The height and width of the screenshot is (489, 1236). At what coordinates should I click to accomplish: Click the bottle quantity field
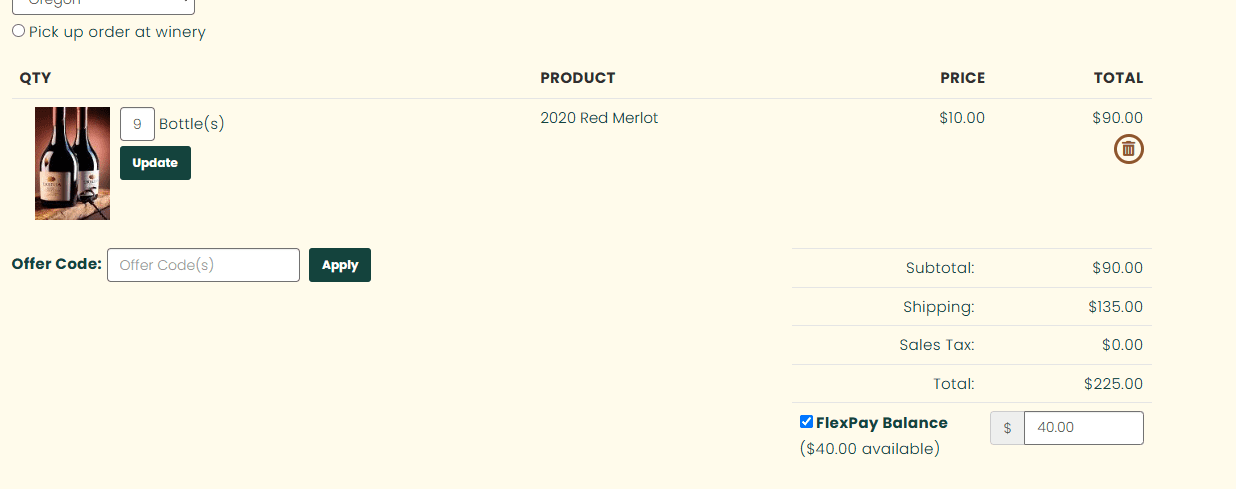coord(137,124)
